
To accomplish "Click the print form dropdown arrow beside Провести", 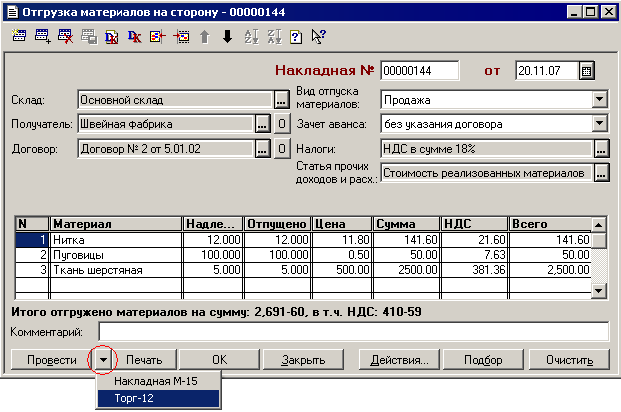I will click(x=102, y=359).
